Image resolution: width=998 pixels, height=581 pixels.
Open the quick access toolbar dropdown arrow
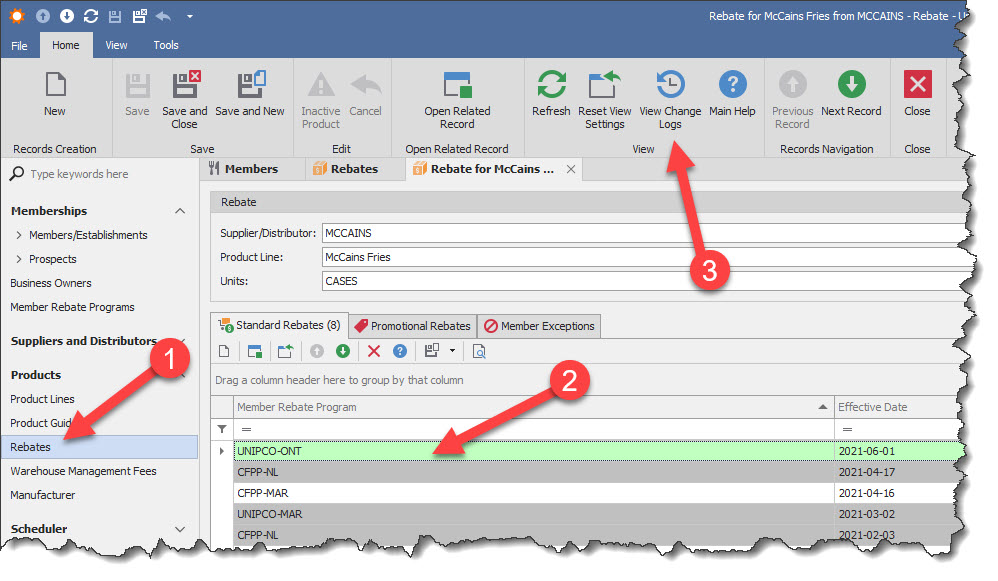(190, 16)
